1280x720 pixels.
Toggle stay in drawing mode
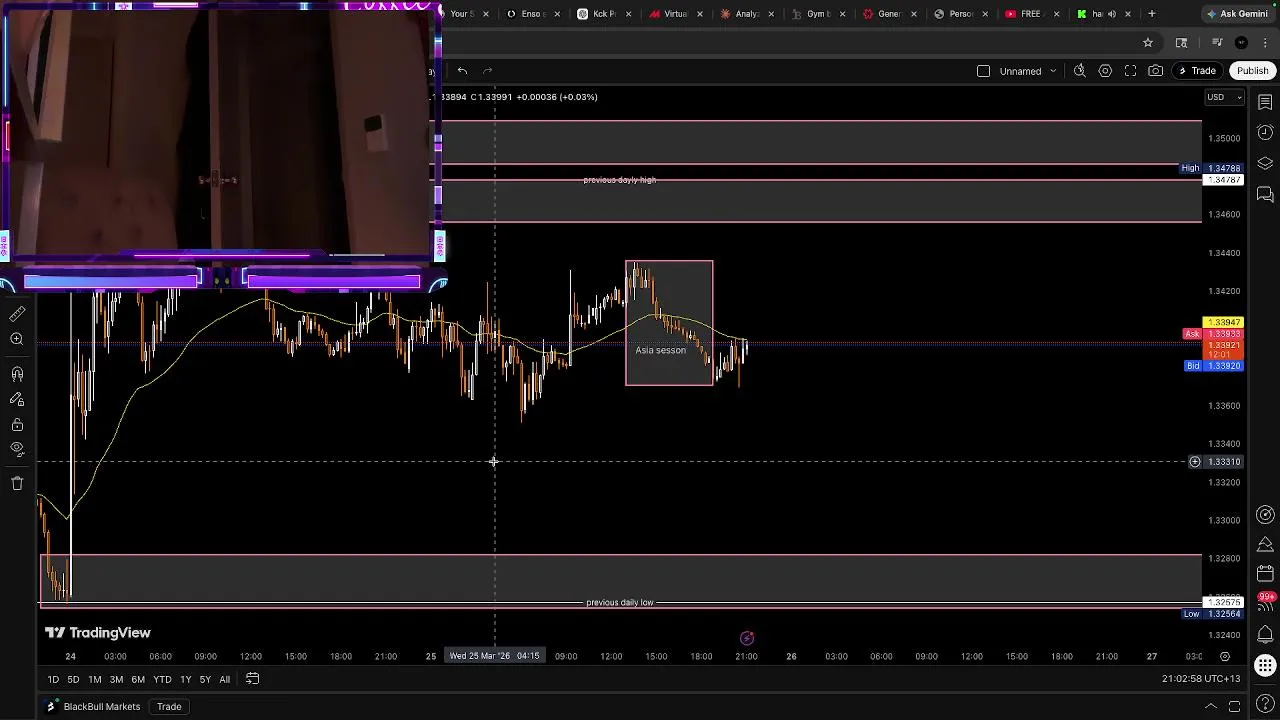(x=17, y=400)
